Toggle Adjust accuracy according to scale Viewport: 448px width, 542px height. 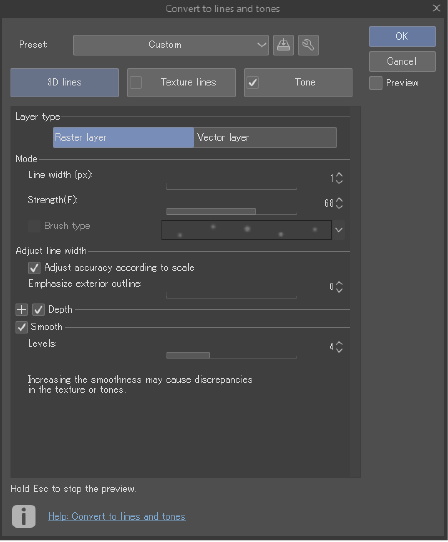click(34, 268)
